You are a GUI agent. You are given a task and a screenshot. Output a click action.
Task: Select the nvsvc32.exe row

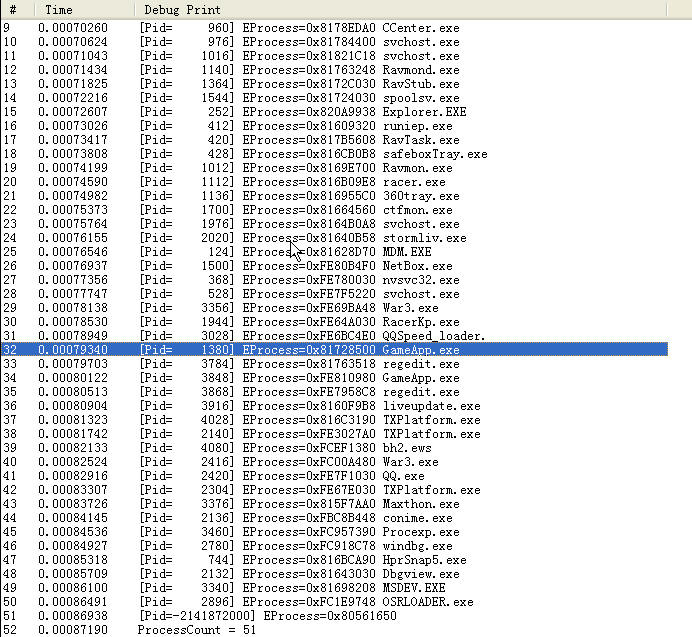(x=335, y=280)
